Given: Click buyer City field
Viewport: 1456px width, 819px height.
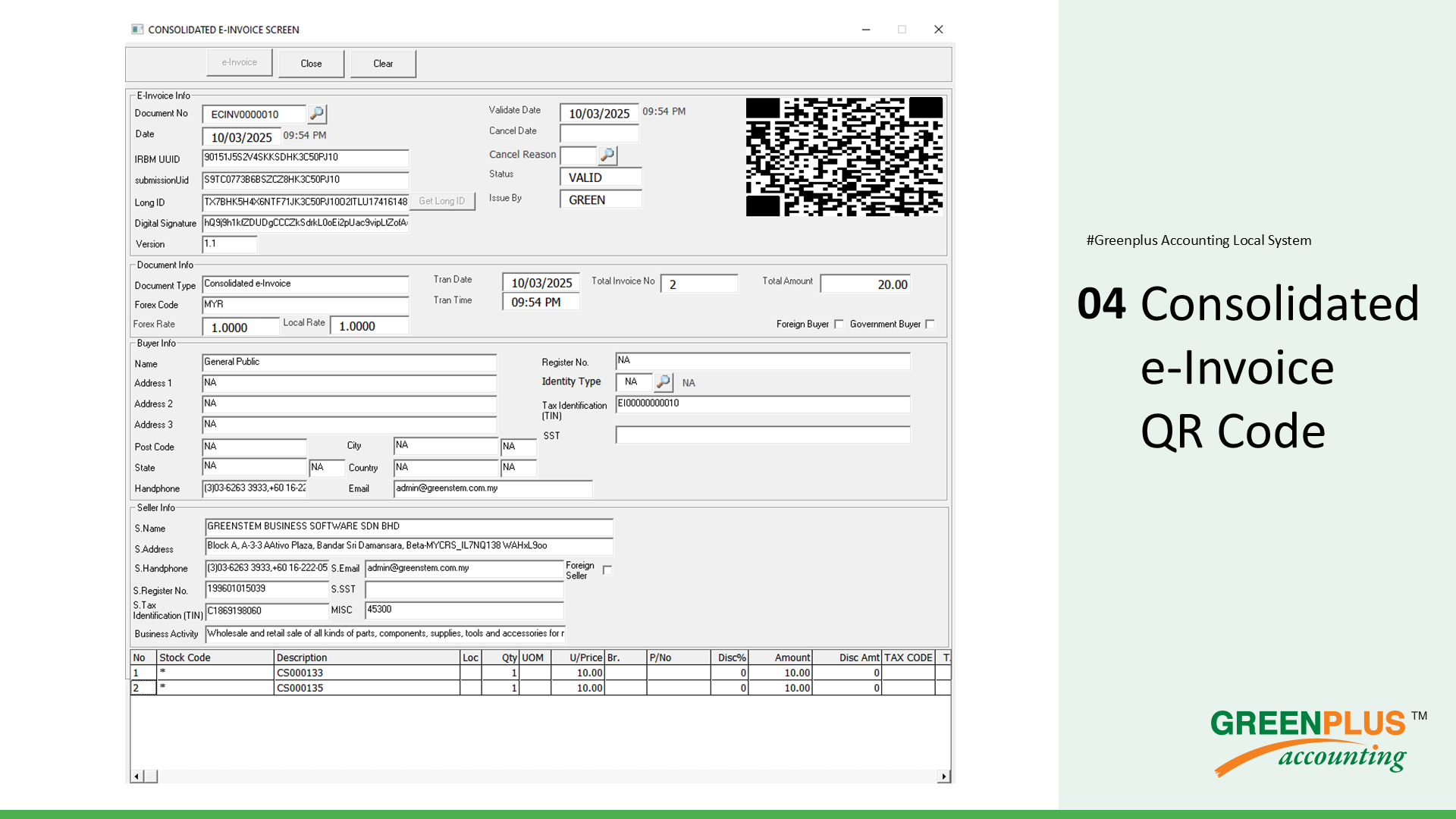Looking at the screenshot, I should click(x=446, y=446).
